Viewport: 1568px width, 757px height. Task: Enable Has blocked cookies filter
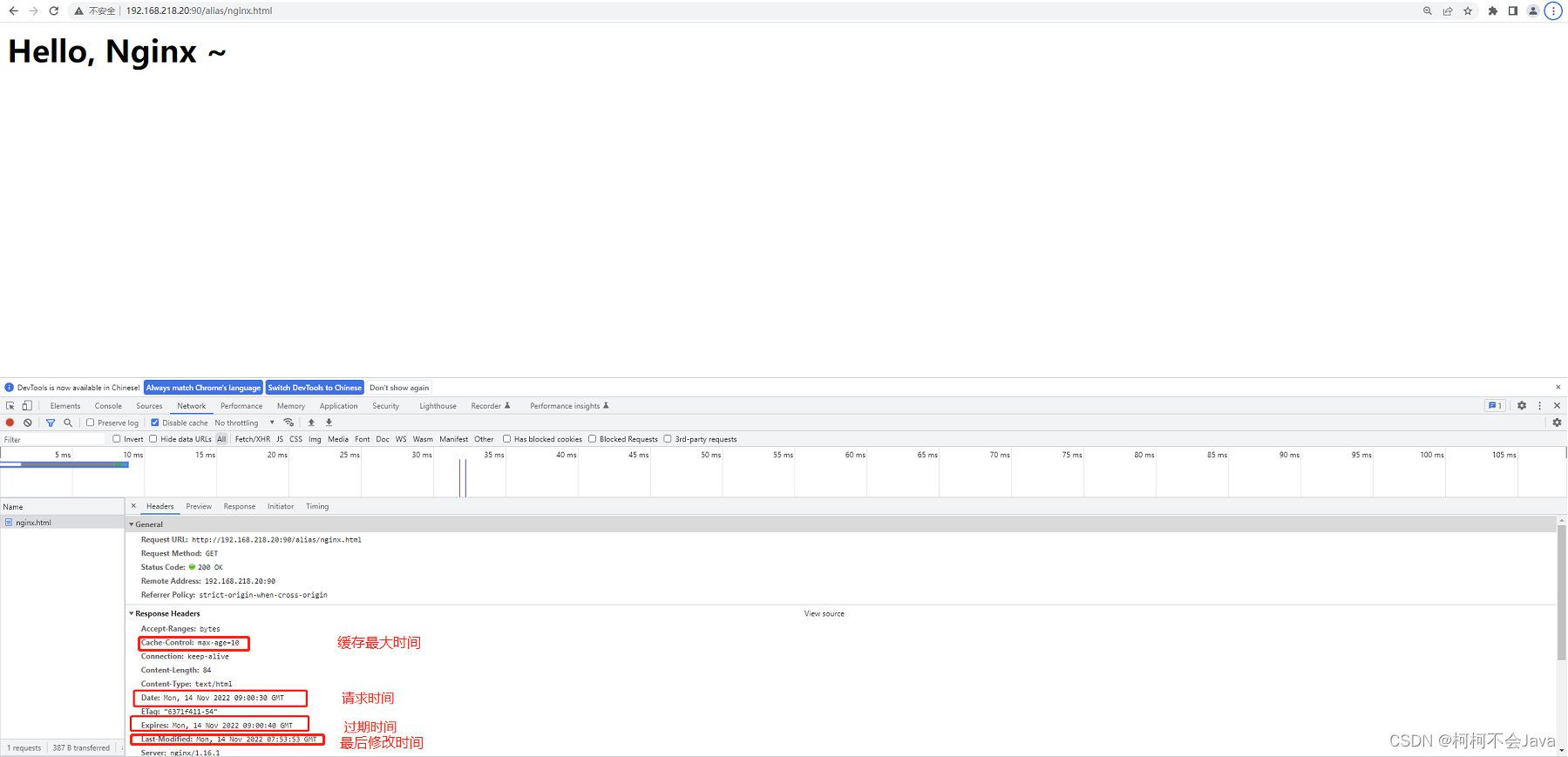[x=506, y=439]
